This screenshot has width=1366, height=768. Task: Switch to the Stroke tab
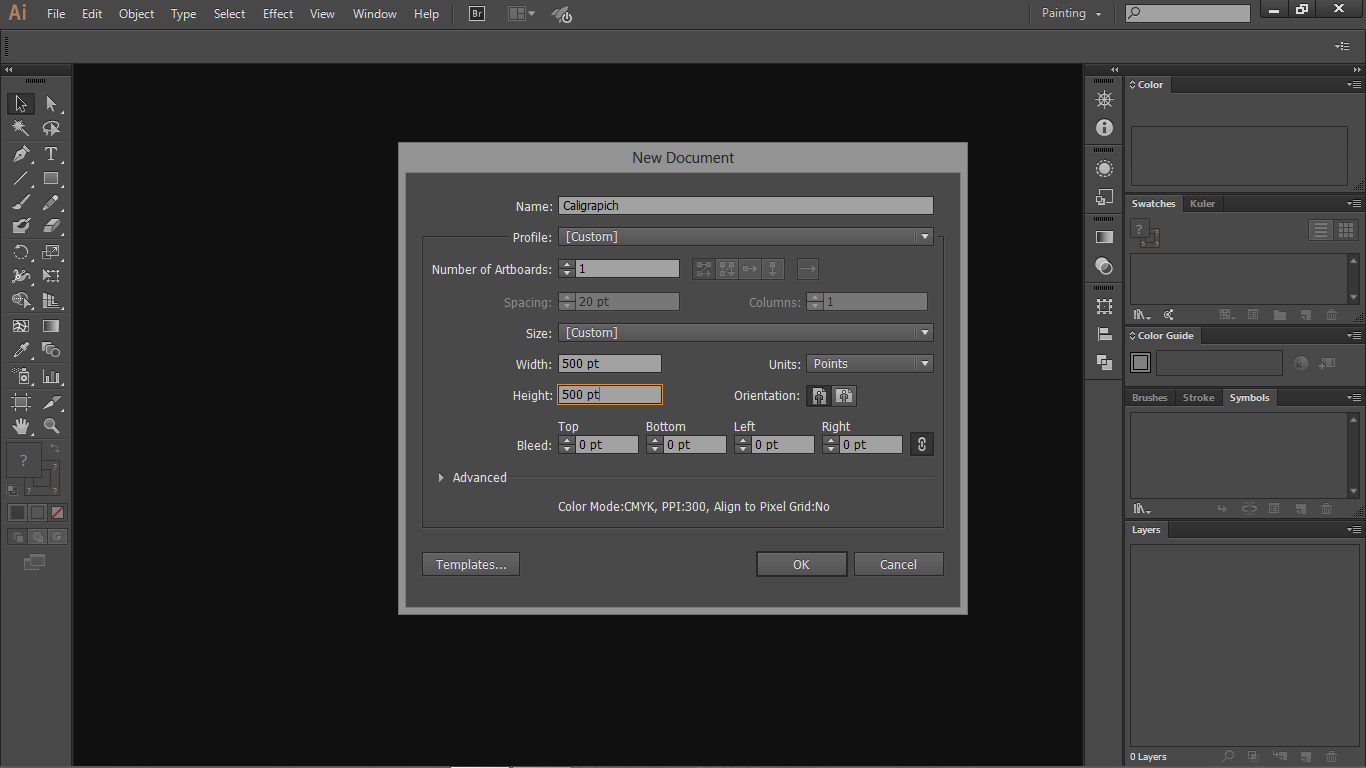[1198, 397]
